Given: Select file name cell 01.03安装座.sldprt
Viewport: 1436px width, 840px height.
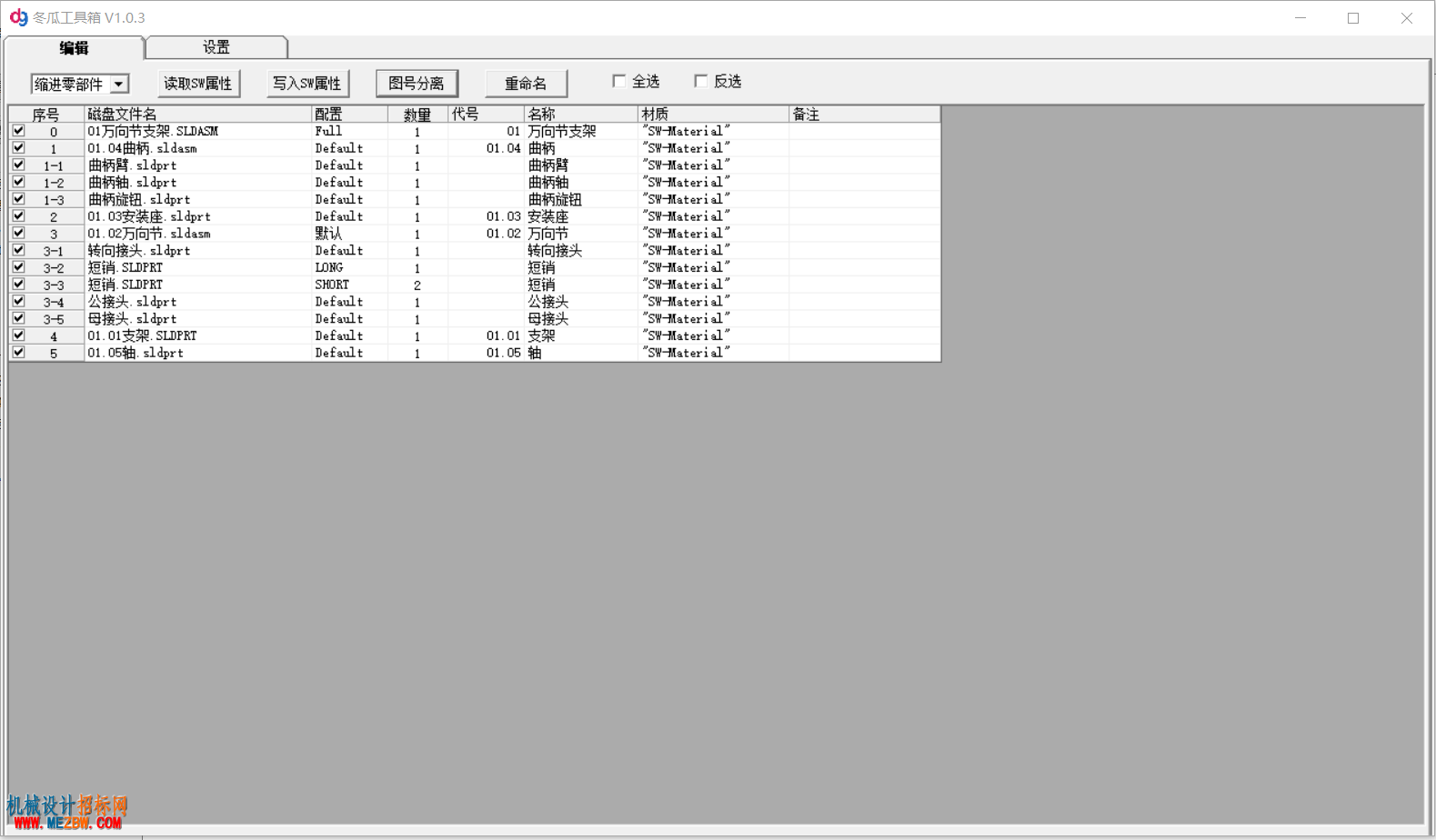Looking at the screenshot, I should click(x=198, y=216).
